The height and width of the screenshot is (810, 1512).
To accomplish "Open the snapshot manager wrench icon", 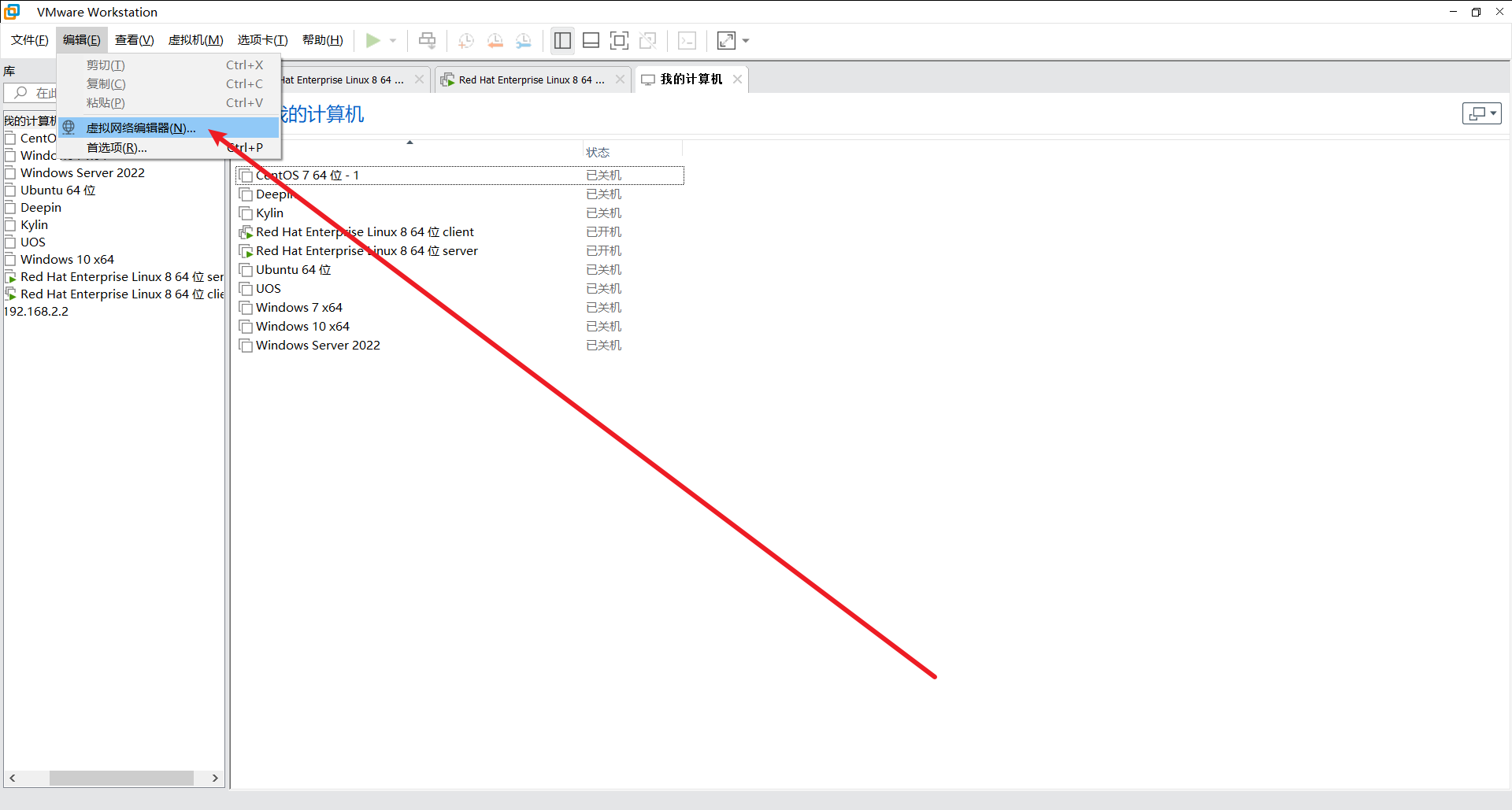I will click(x=524, y=40).
